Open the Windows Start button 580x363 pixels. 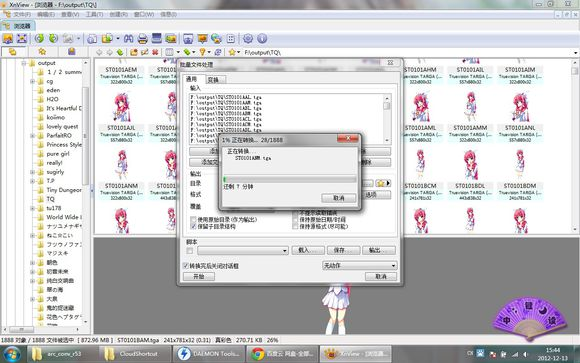(12, 354)
